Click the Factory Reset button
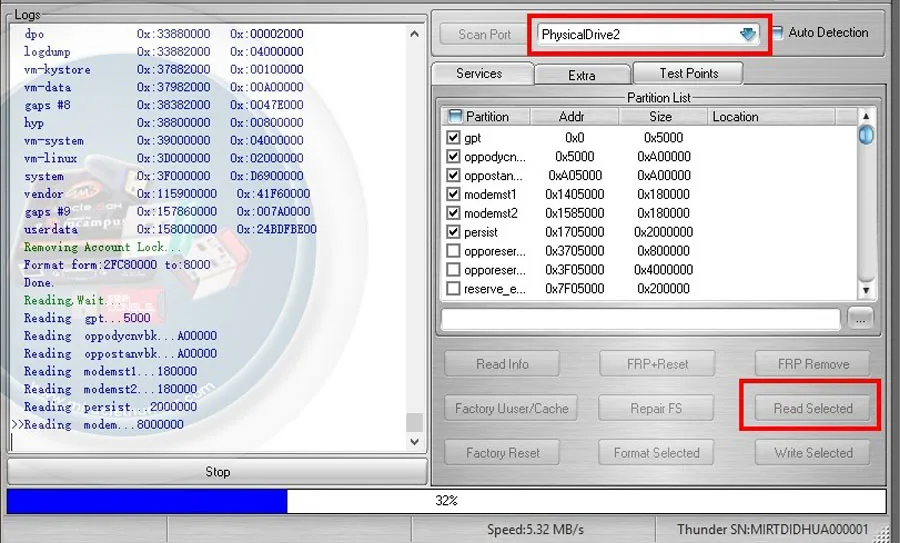This screenshot has width=900, height=543. [x=502, y=453]
